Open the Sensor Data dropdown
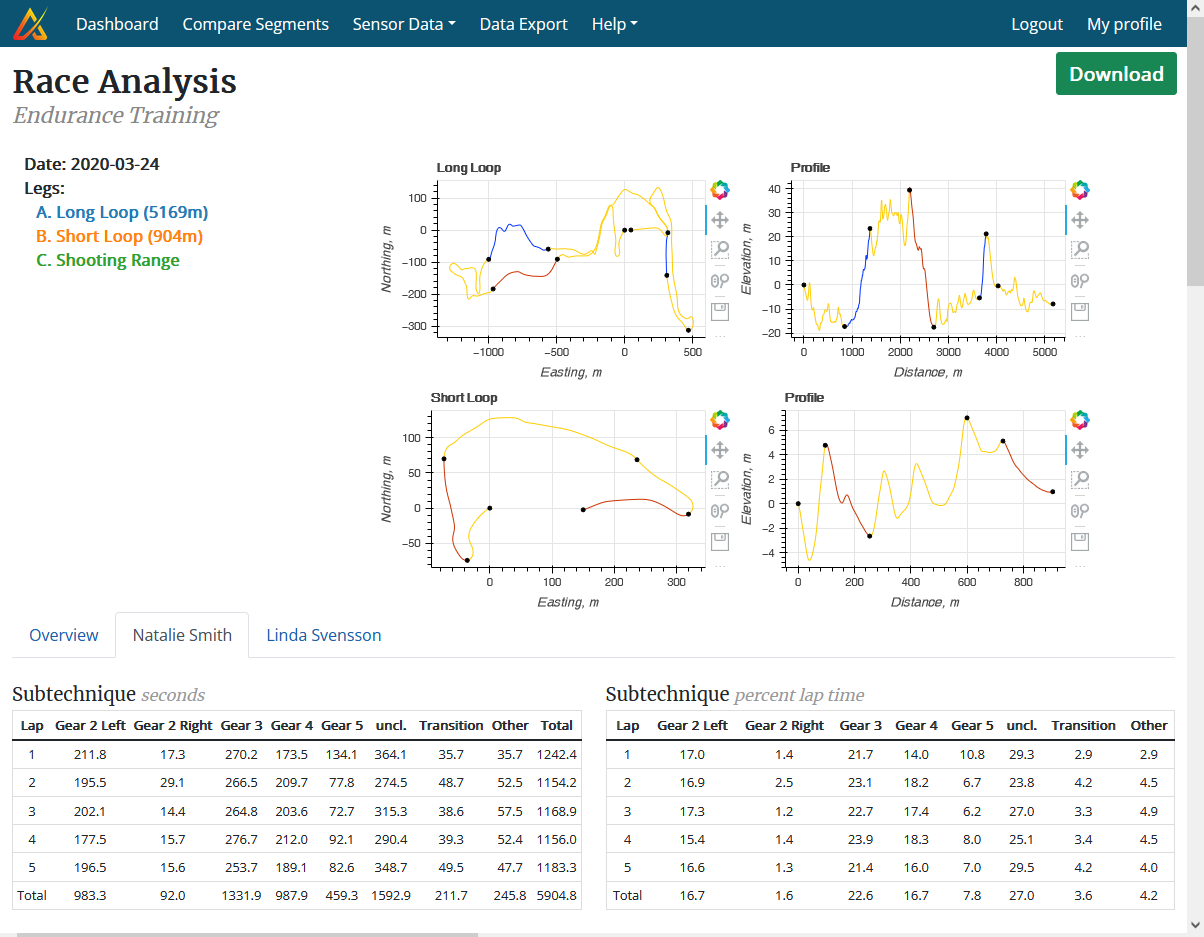The height and width of the screenshot is (937, 1204). [403, 23]
